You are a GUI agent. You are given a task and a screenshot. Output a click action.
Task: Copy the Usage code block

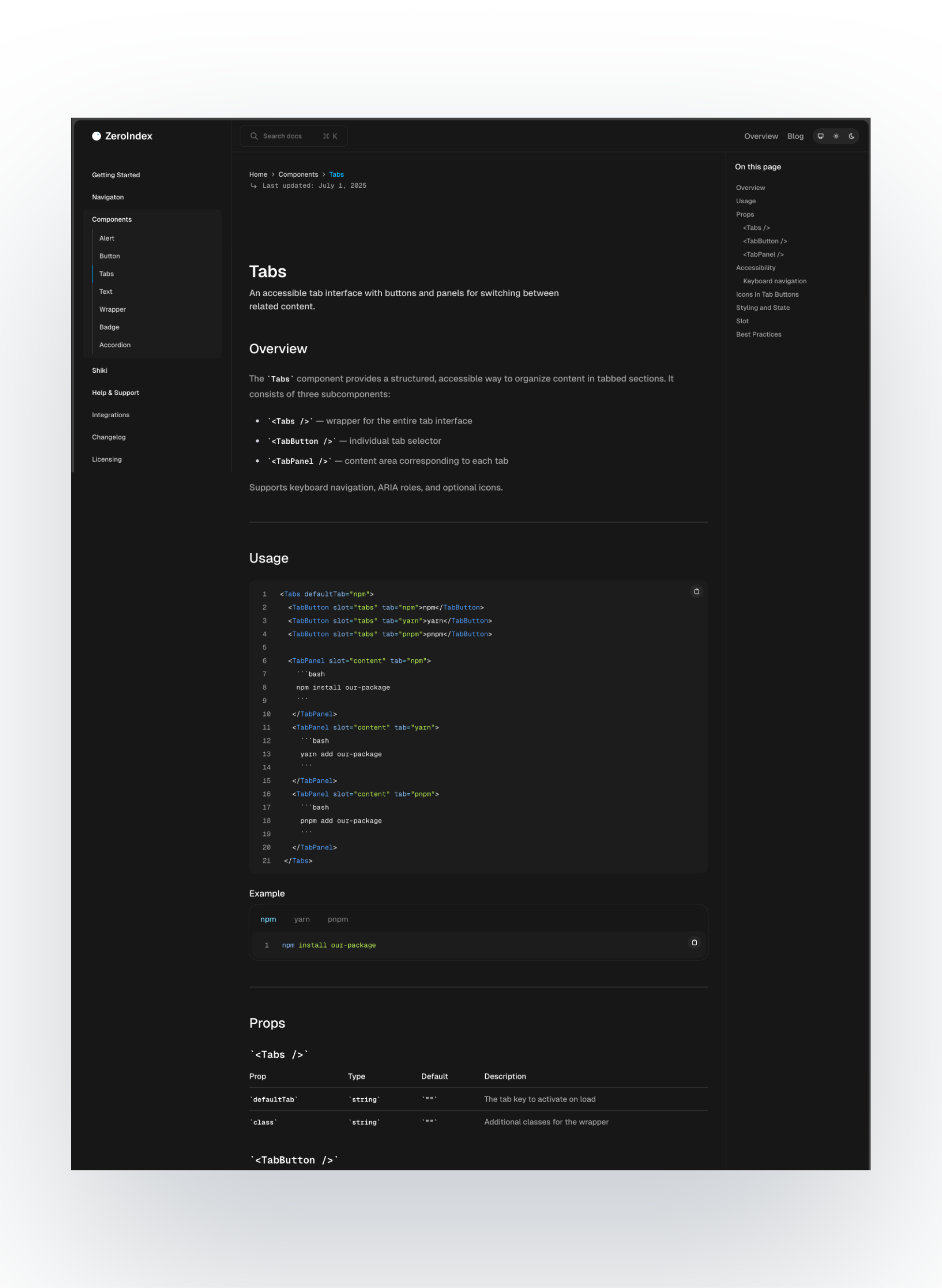pyautogui.click(x=696, y=591)
